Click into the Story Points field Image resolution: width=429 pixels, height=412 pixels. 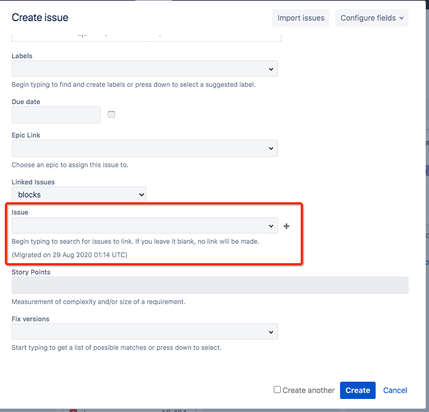(x=210, y=285)
